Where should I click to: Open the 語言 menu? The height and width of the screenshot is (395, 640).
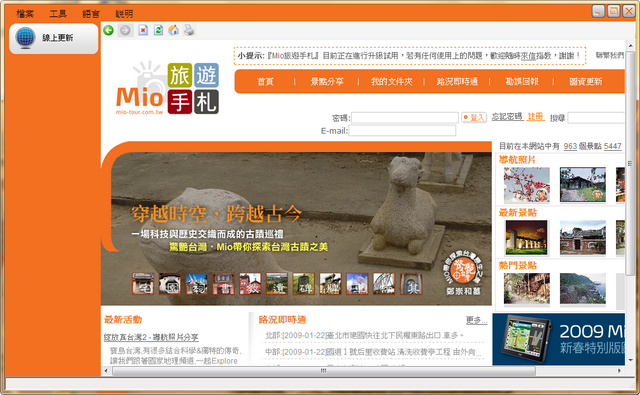pyautogui.click(x=91, y=14)
